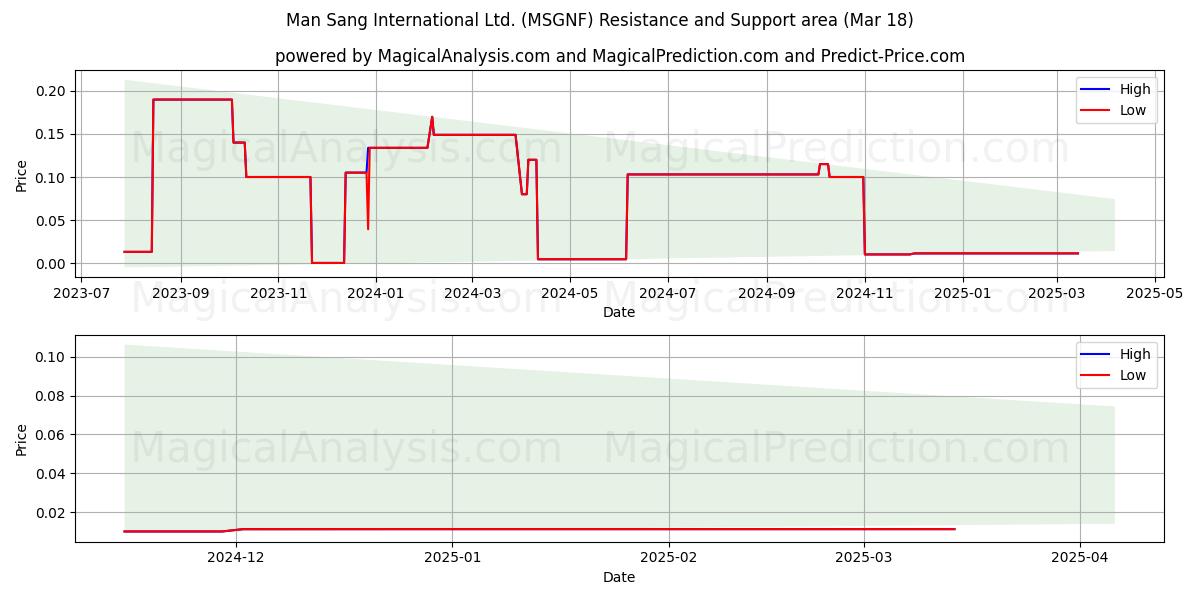This screenshot has height=600, width=1200.
Task: Click the 'Date' axis label under the top chart
Action: pos(619,312)
